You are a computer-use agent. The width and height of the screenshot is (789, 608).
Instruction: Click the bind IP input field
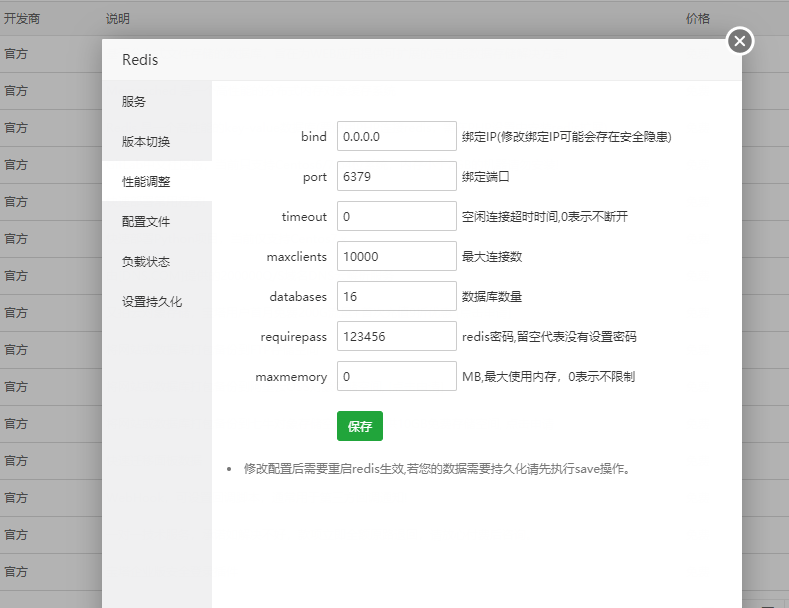tap(397, 136)
